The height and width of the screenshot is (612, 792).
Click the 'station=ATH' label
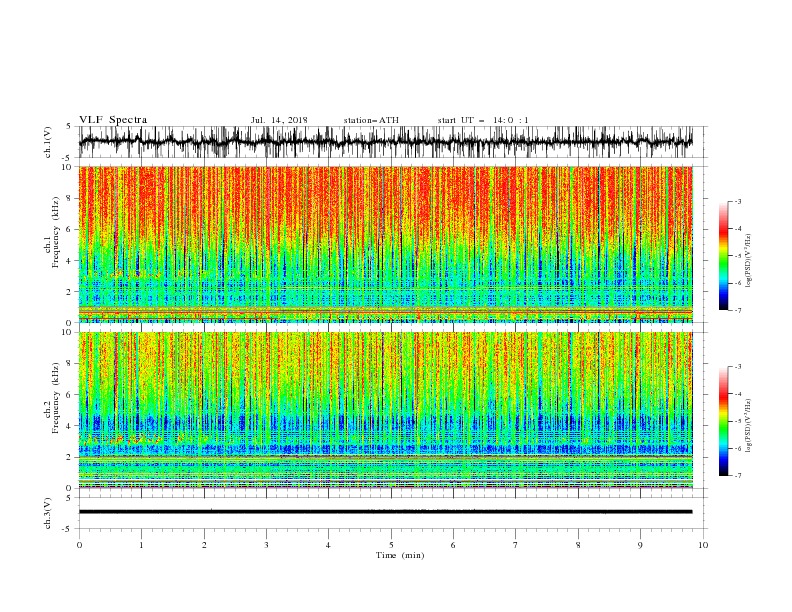coord(371,120)
